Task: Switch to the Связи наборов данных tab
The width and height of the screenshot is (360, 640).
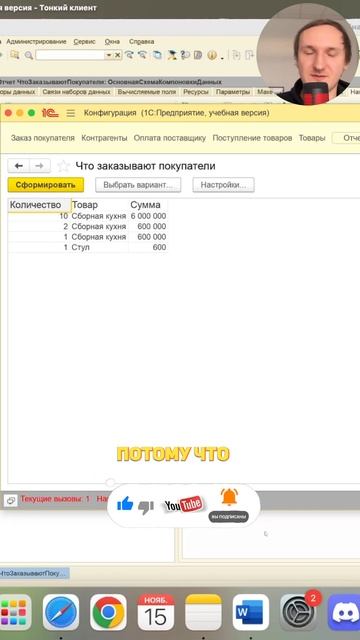Action: coord(76,92)
